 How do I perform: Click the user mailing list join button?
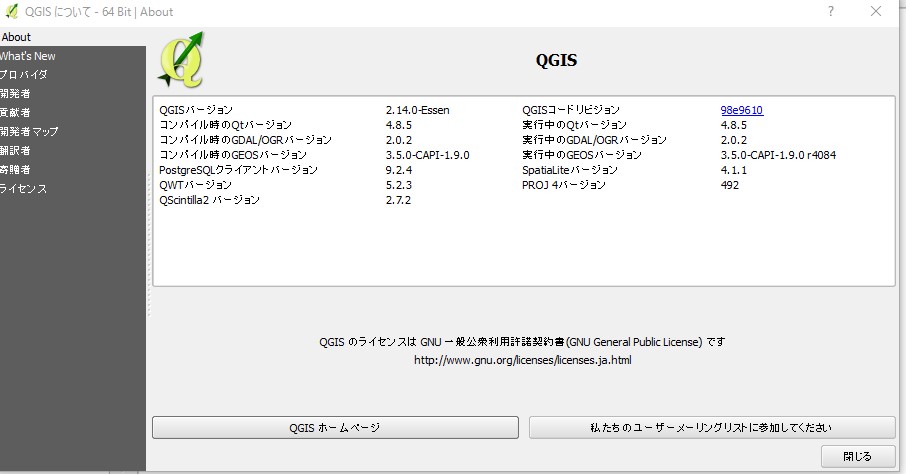tap(711, 427)
